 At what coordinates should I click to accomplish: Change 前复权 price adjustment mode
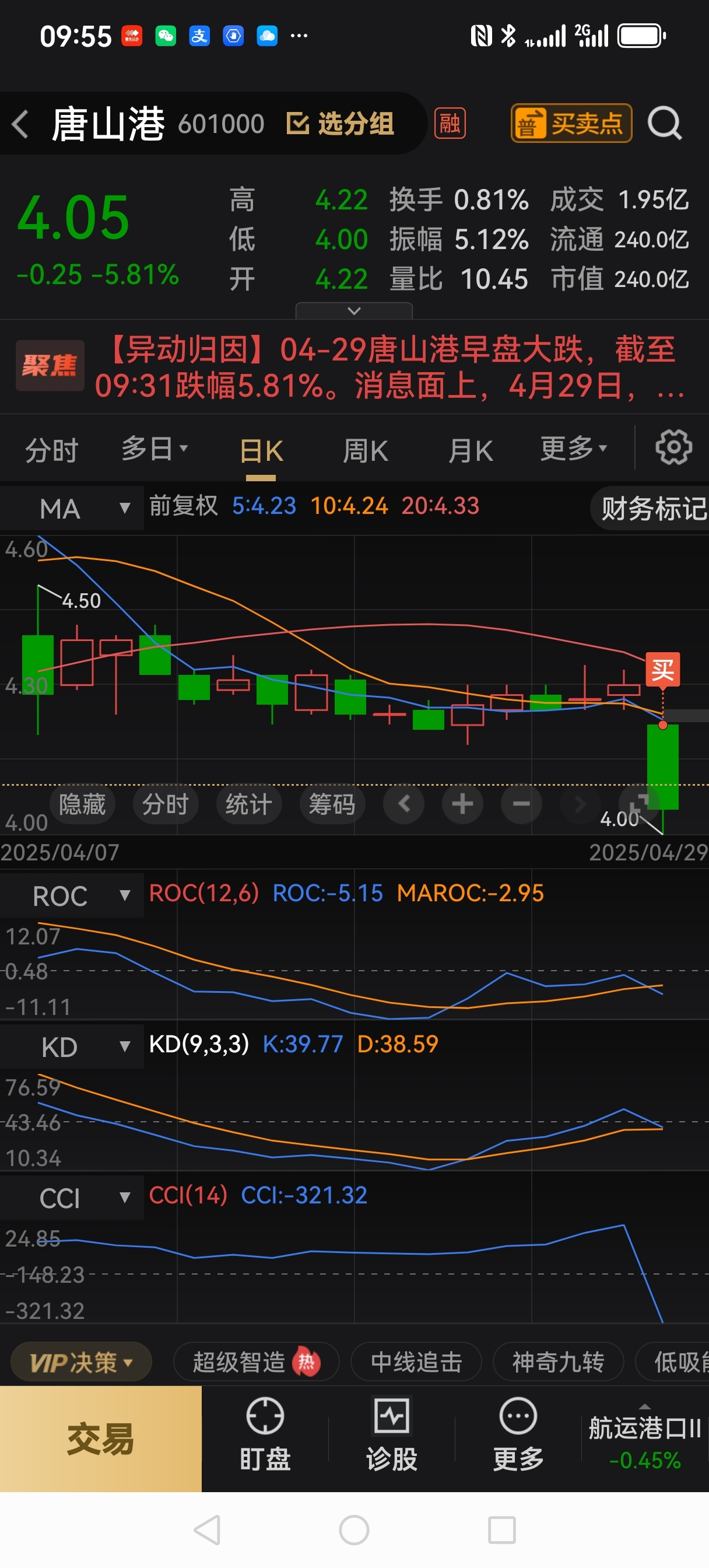(x=183, y=505)
